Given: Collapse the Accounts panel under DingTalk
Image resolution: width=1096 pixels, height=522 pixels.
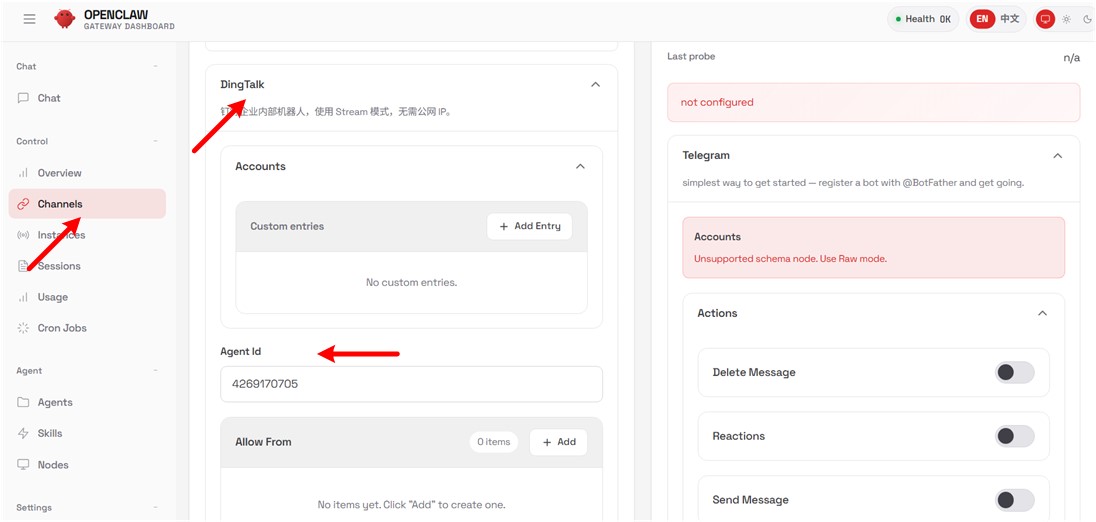Looking at the screenshot, I should coord(580,167).
